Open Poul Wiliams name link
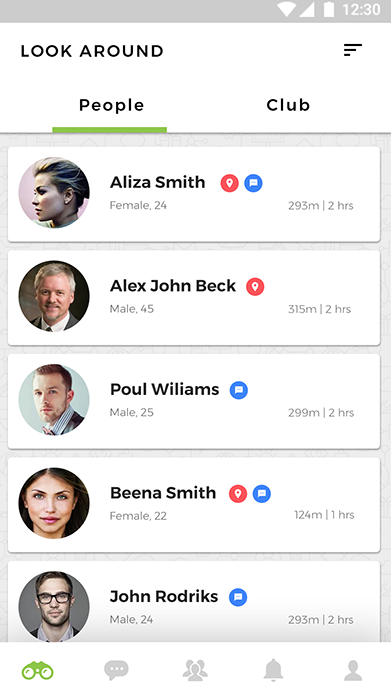 click(164, 389)
